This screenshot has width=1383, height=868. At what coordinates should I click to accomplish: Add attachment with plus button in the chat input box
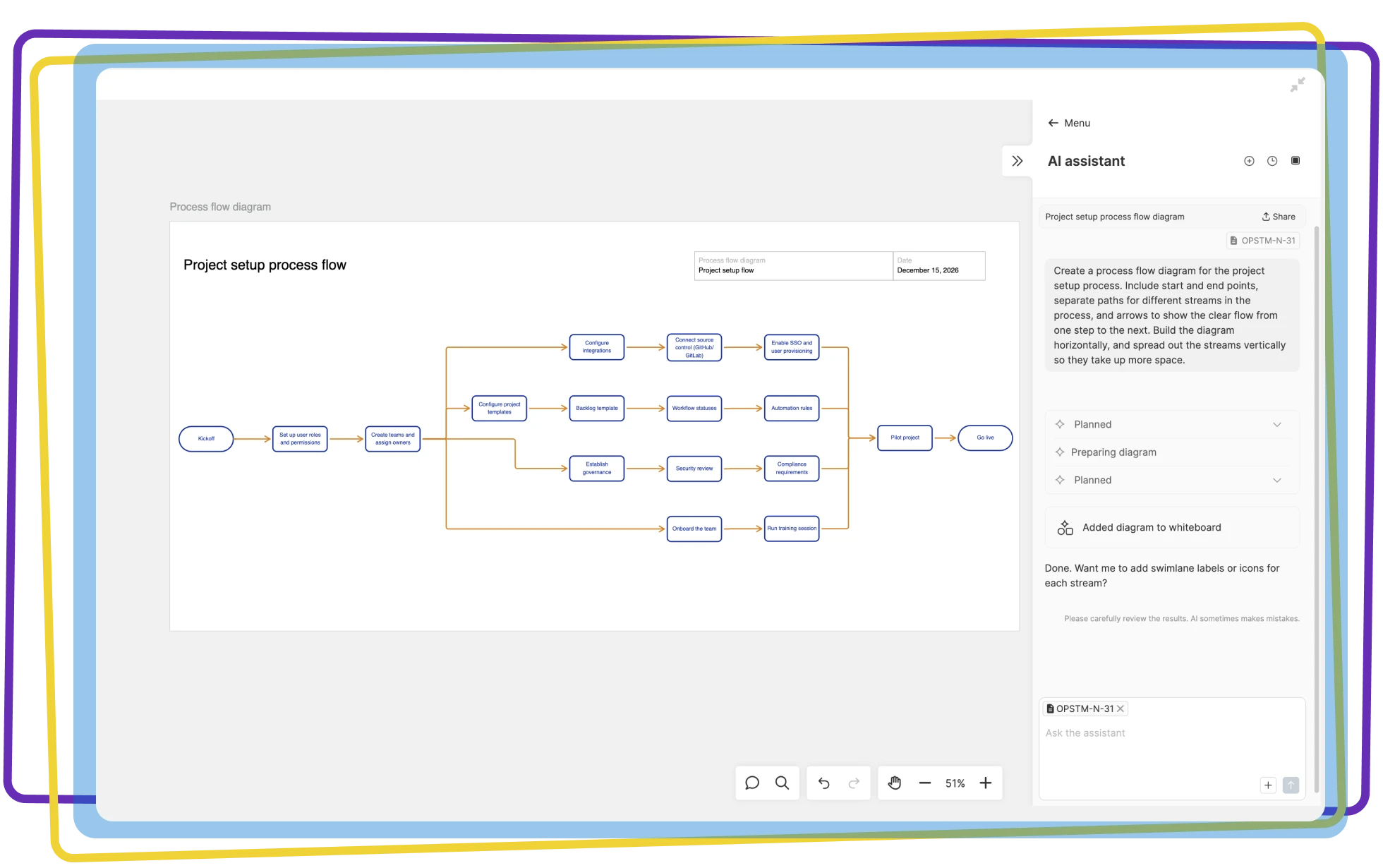pyautogui.click(x=1268, y=785)
